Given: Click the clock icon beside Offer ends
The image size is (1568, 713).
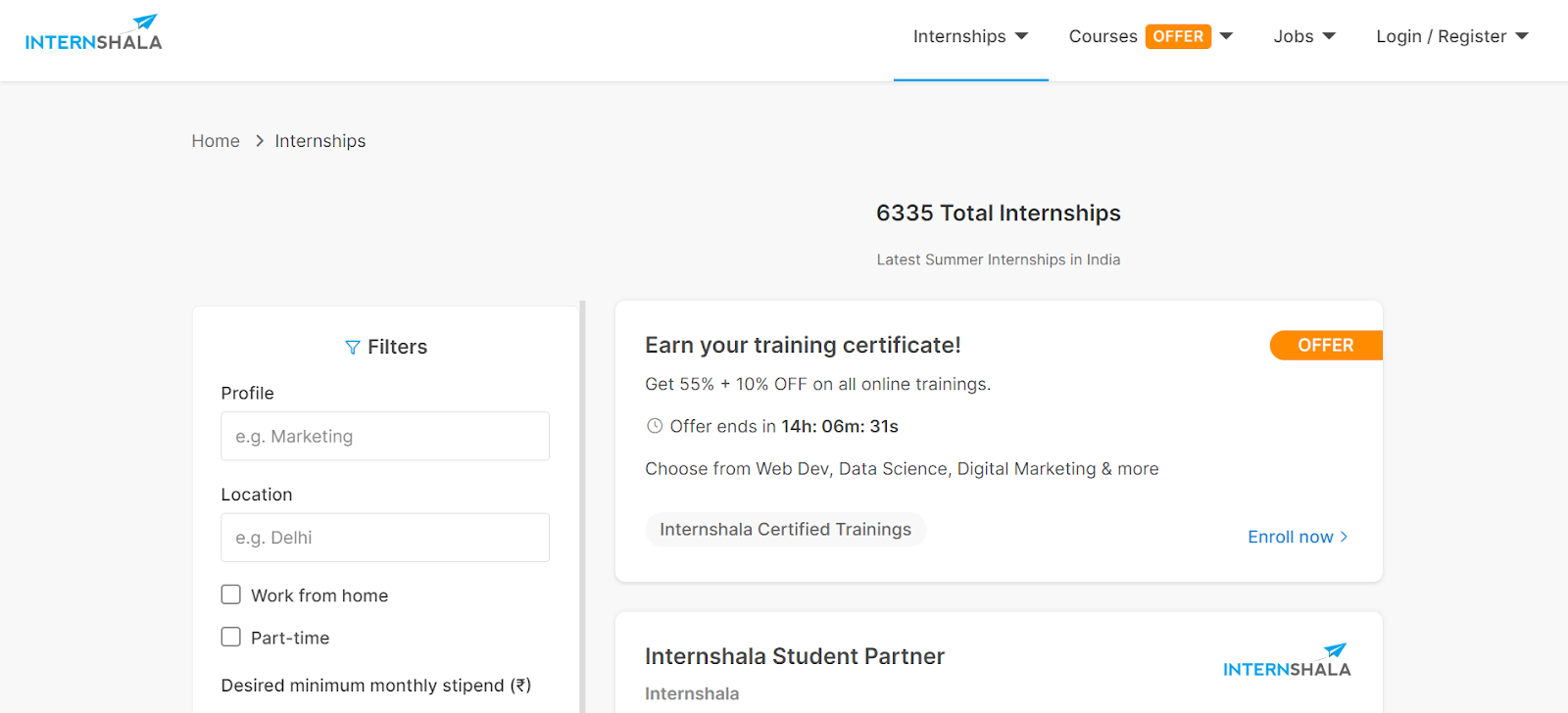Looking at the screenshot, I should coord(655,426).
